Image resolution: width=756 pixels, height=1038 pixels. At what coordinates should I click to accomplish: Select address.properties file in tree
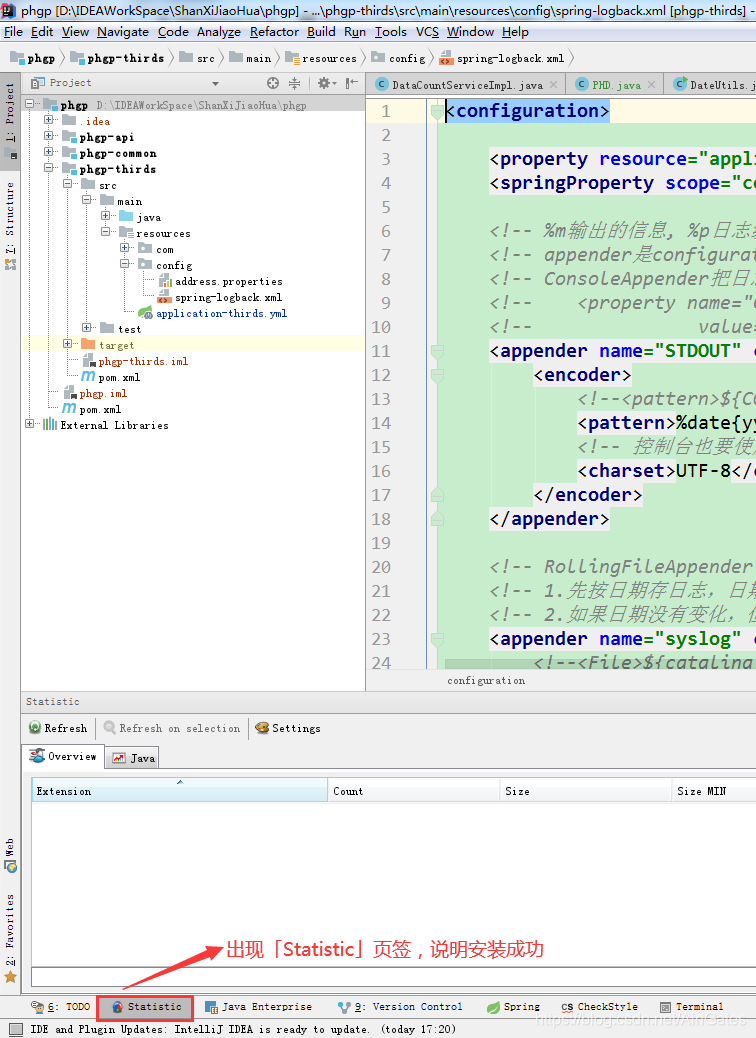point(221,281)
